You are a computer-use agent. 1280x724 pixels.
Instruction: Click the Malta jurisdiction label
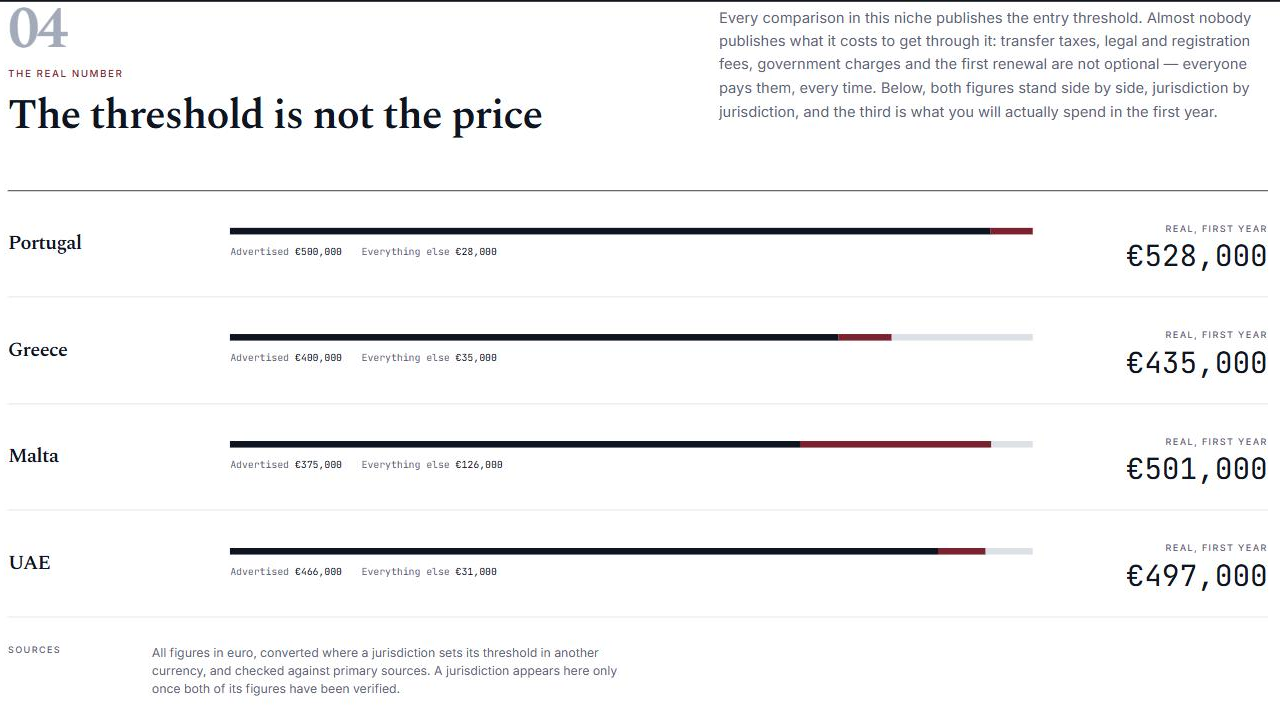[x=34, y=456]
